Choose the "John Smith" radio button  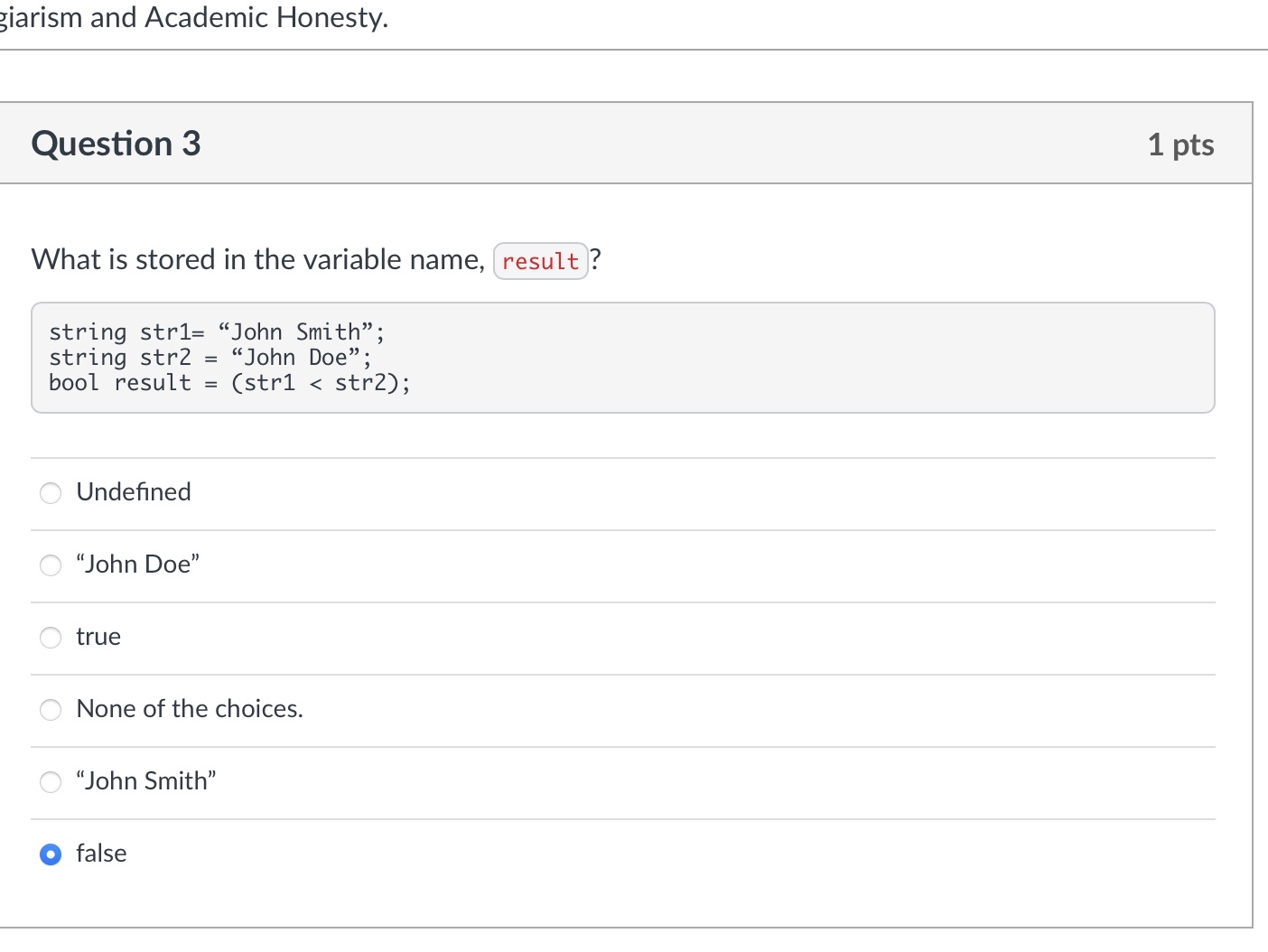[x=51, y=781]
